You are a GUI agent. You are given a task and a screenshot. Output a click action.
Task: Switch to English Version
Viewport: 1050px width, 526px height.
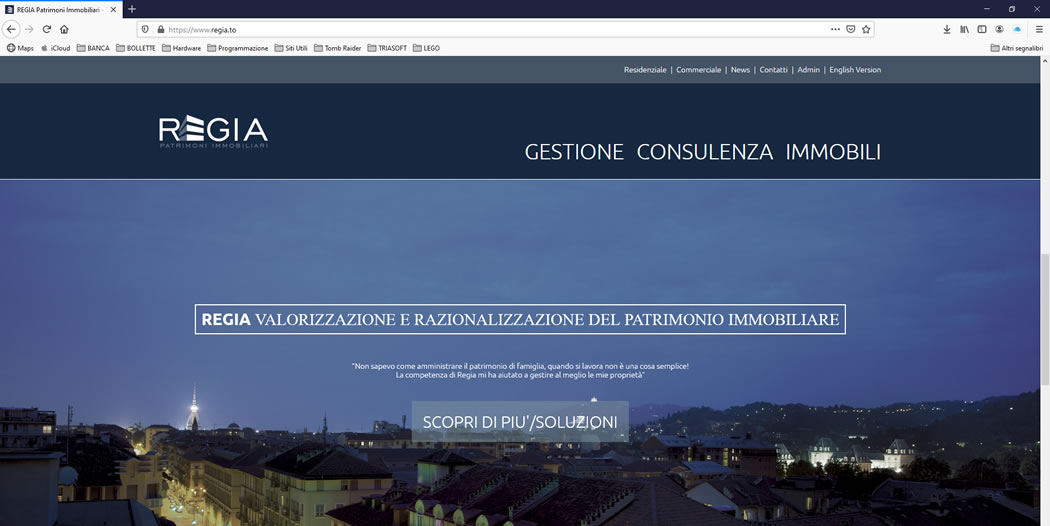click(855, 70)
